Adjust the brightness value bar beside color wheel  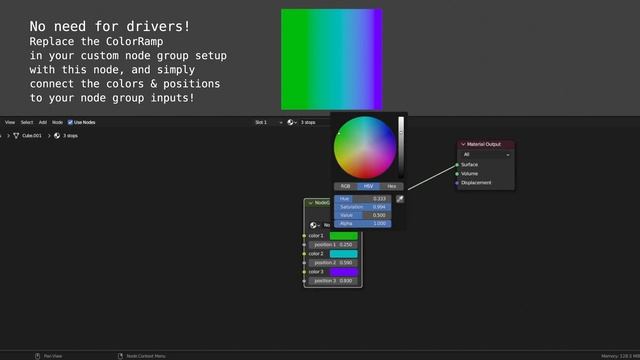(x=401, y=147)
